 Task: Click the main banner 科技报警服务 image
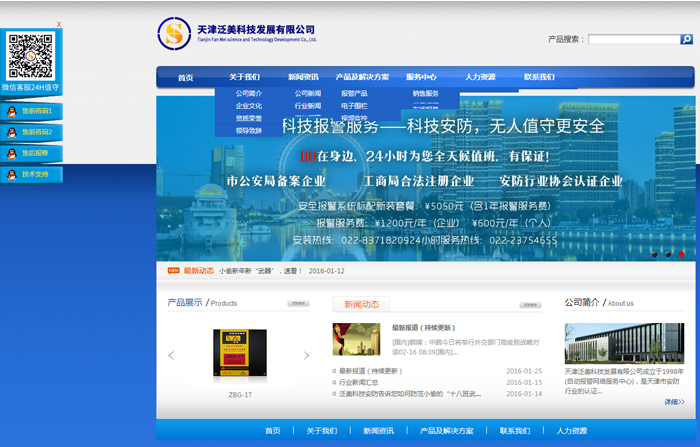pos(426,179)
